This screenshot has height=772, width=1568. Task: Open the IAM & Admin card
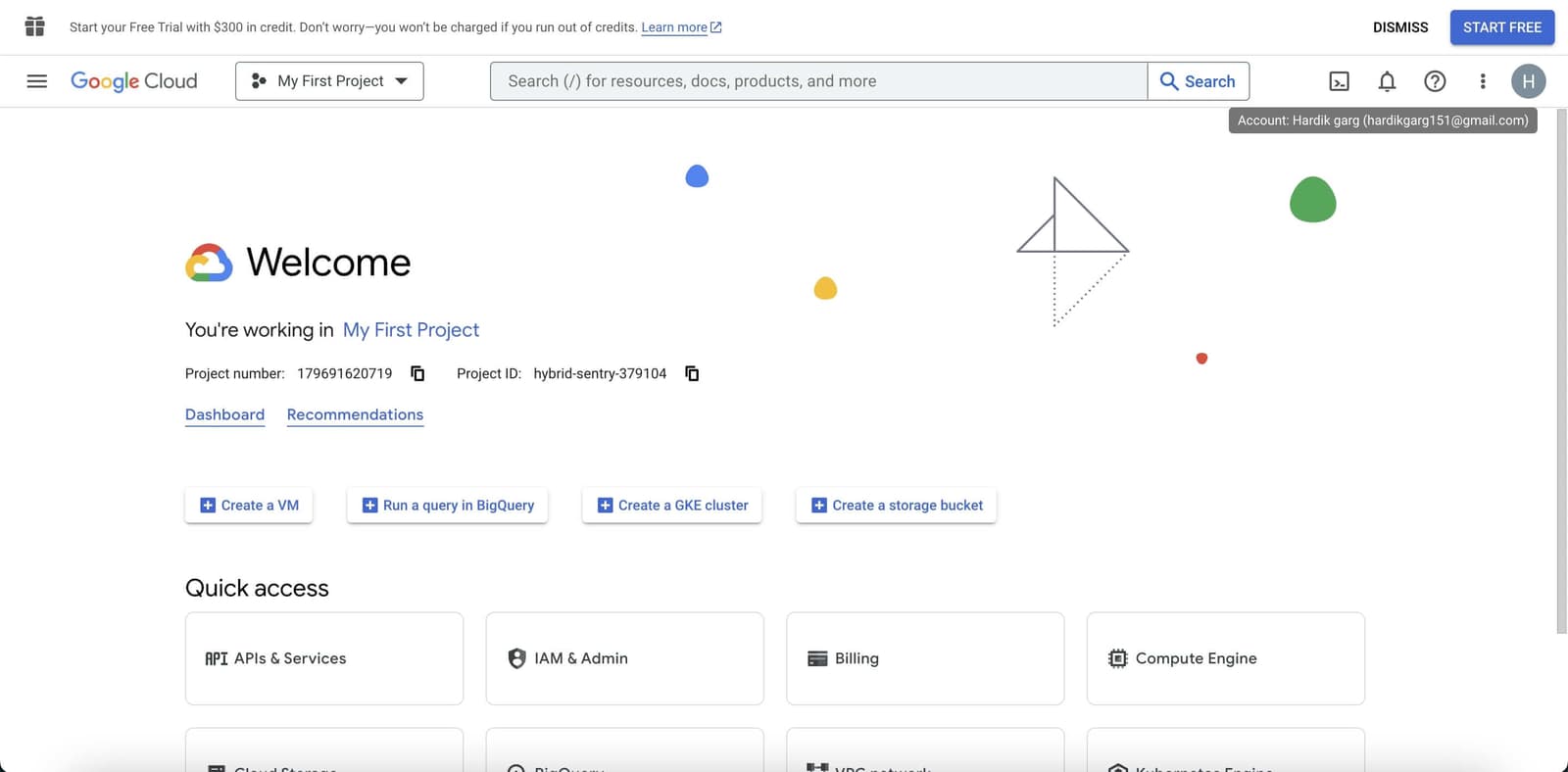coord(624,658)
